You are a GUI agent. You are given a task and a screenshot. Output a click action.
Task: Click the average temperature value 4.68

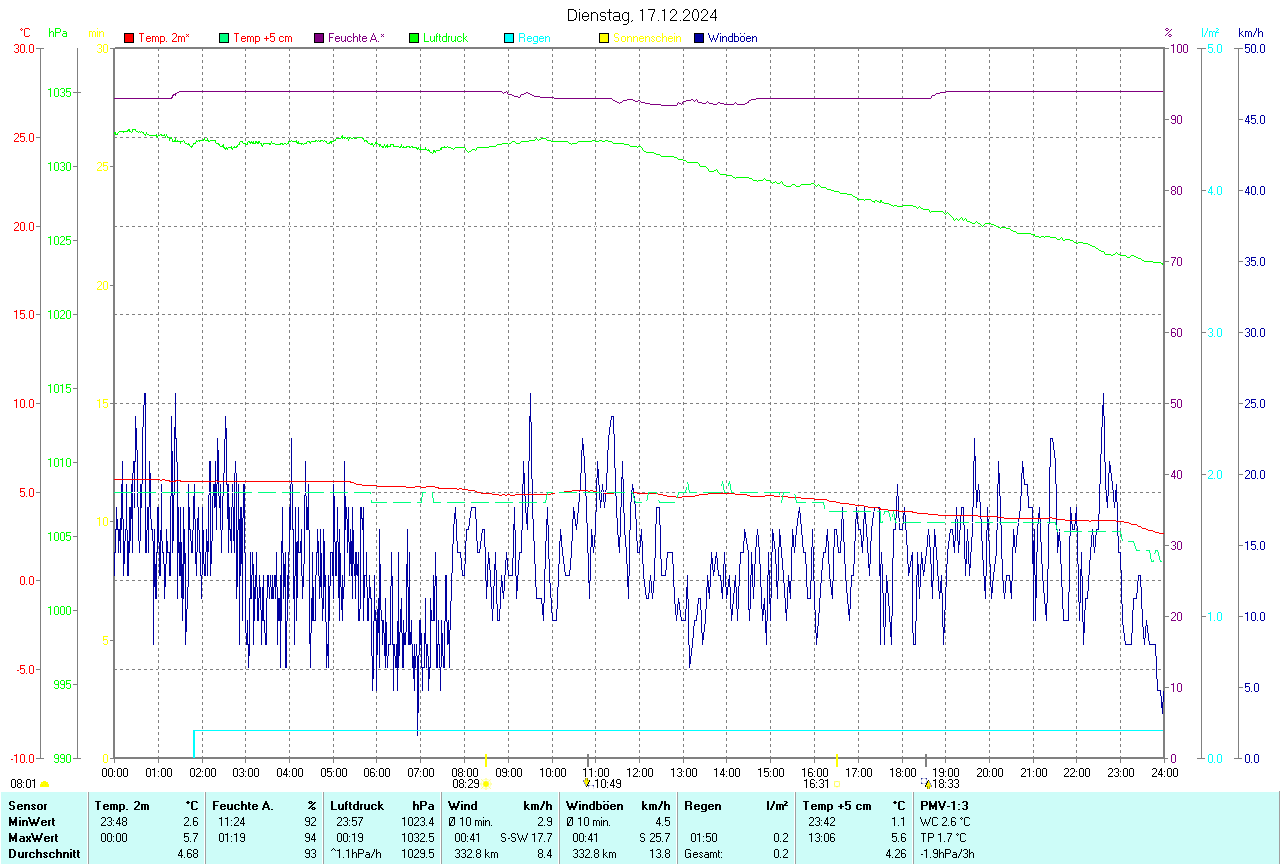[x=188, y=854]
